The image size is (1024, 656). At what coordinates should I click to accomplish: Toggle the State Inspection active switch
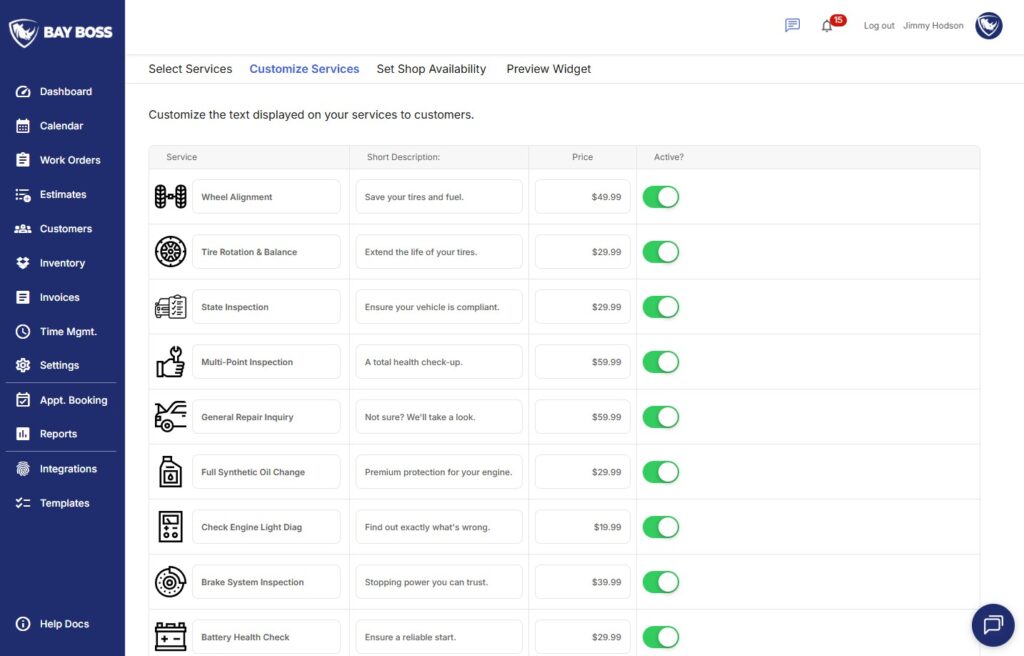click(660, 307)
